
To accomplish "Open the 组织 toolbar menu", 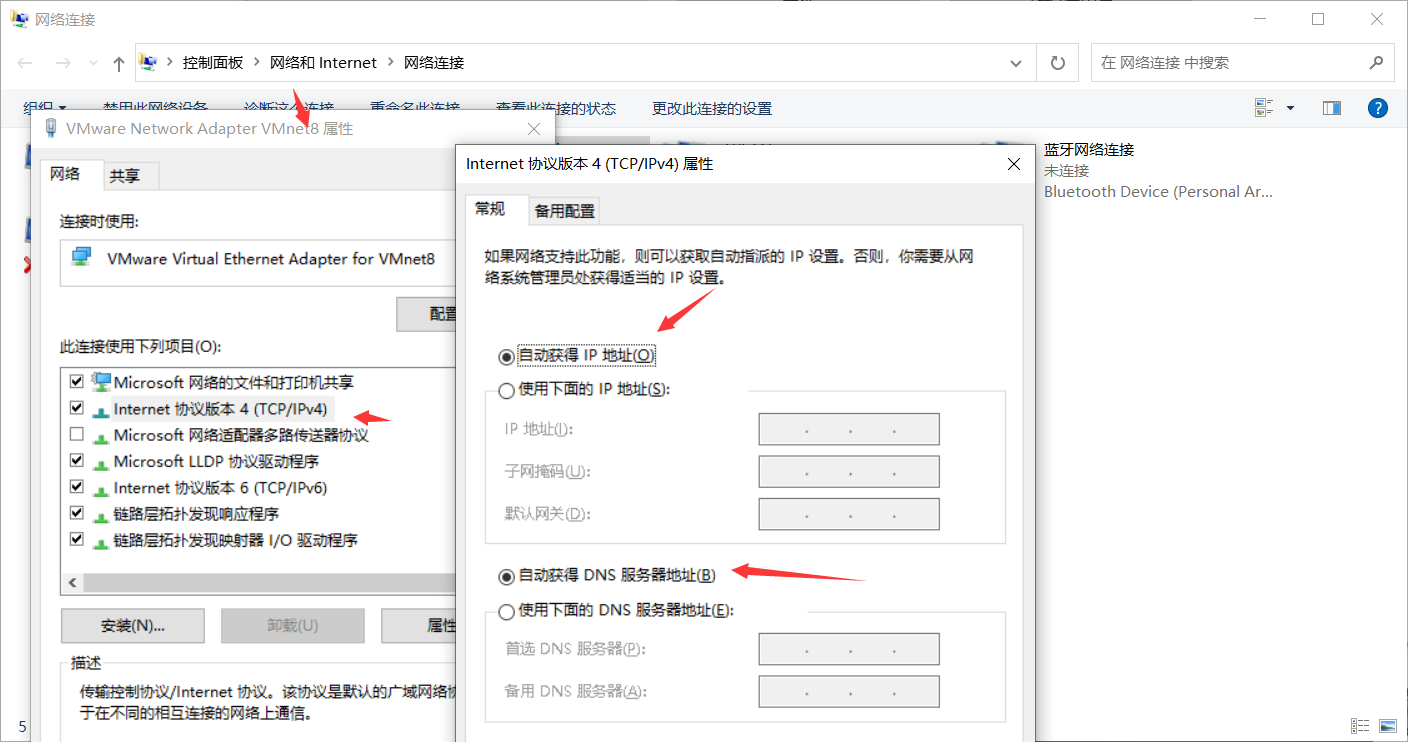I will pos(45,108).
